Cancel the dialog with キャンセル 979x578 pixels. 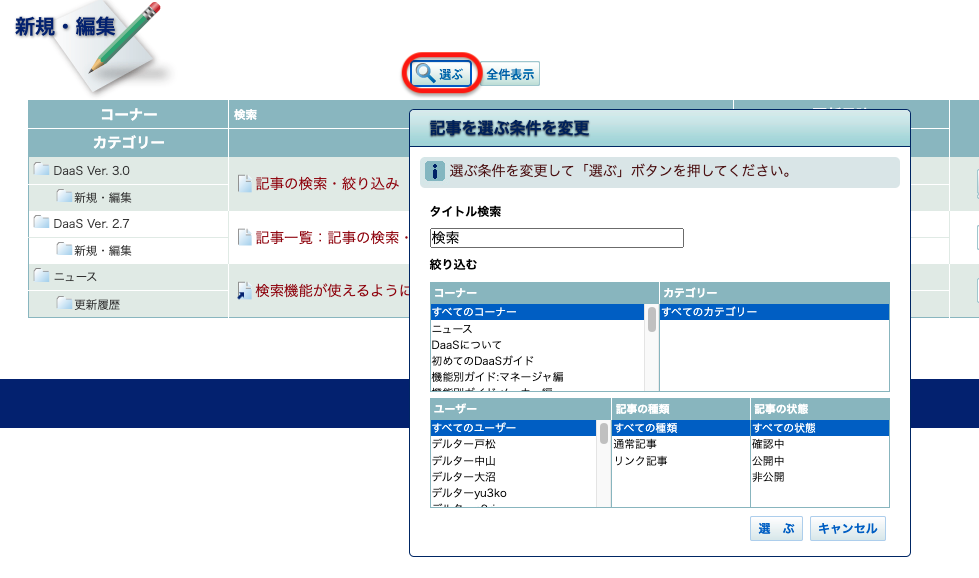point(847,529)
